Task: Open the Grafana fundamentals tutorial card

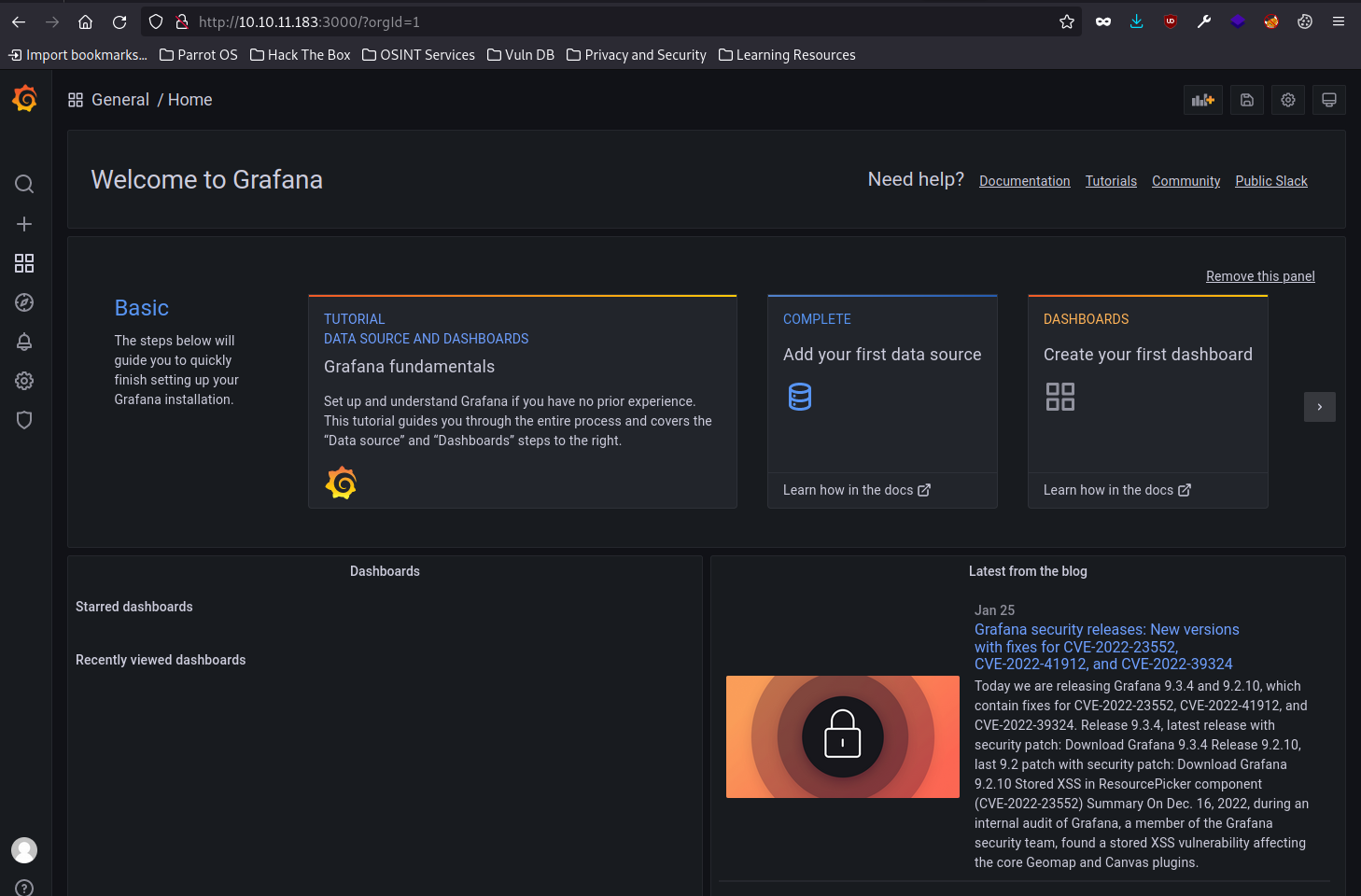Action: click(522, 401)
